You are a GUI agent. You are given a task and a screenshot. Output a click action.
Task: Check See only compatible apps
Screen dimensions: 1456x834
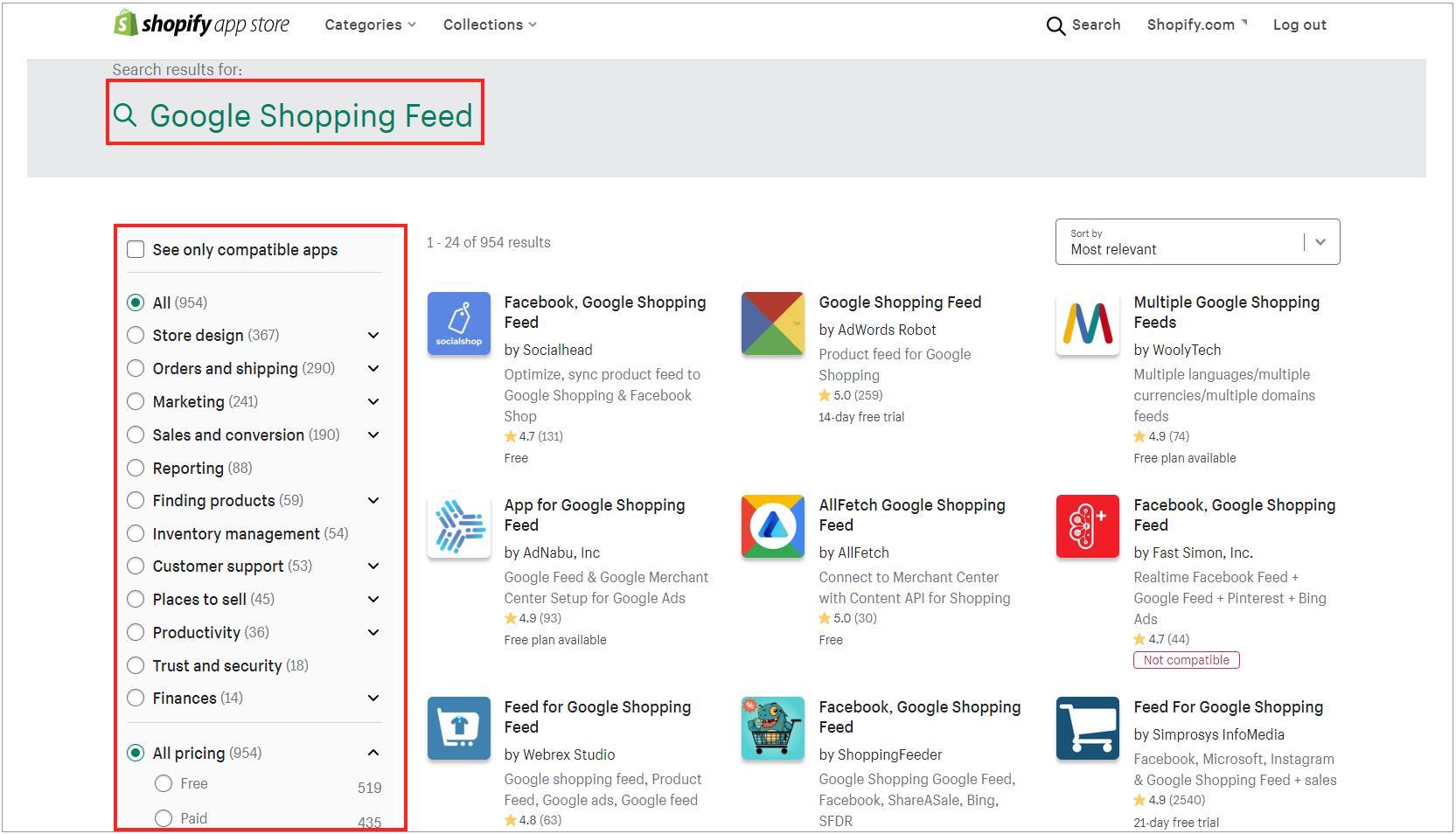136,249
